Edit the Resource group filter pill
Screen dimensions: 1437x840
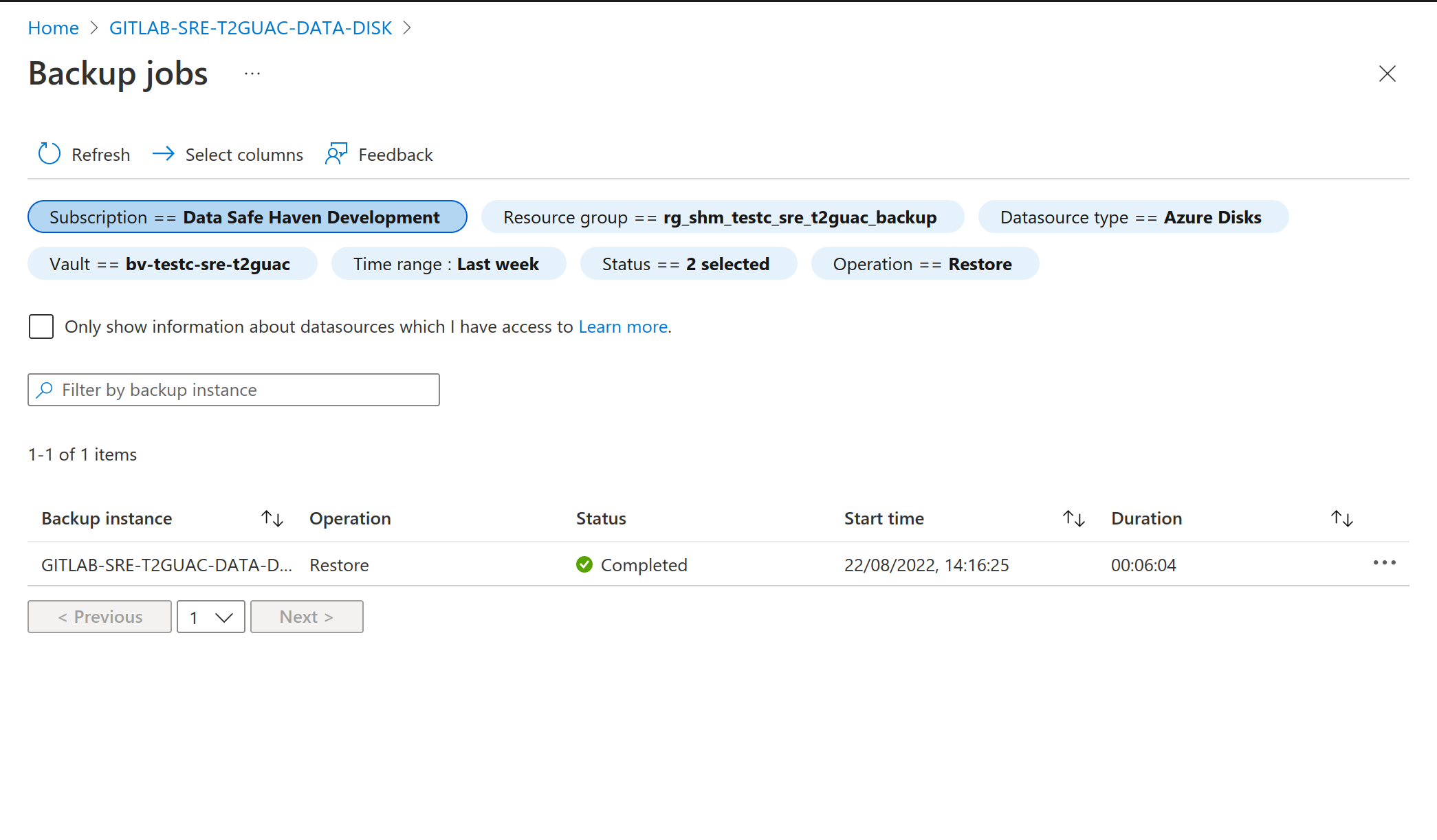[x=723, y=217]
